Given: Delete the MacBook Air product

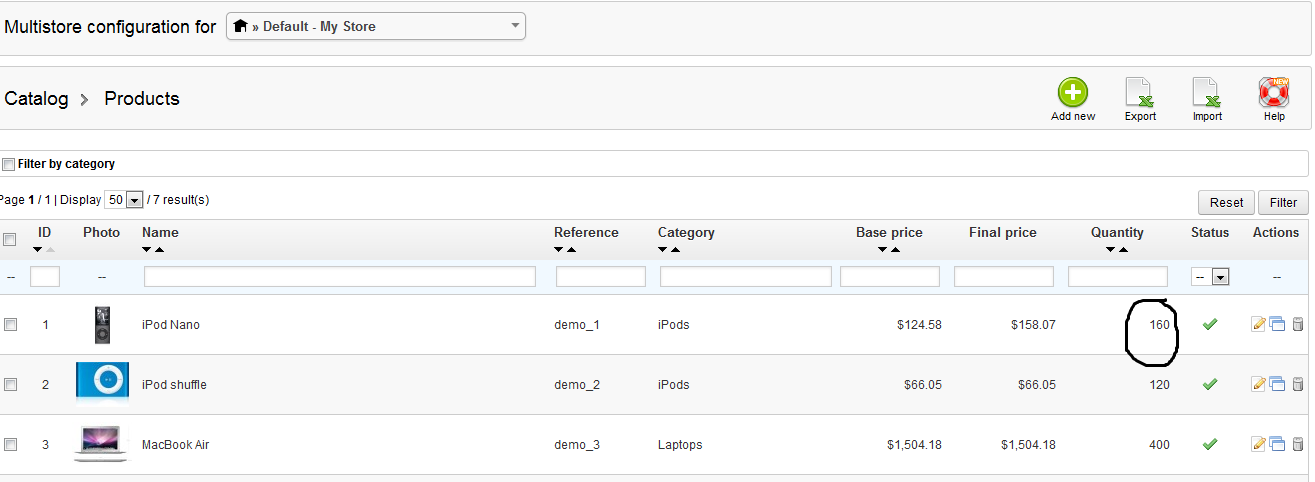Looking at the screenshot, I should click(1298, 444).
